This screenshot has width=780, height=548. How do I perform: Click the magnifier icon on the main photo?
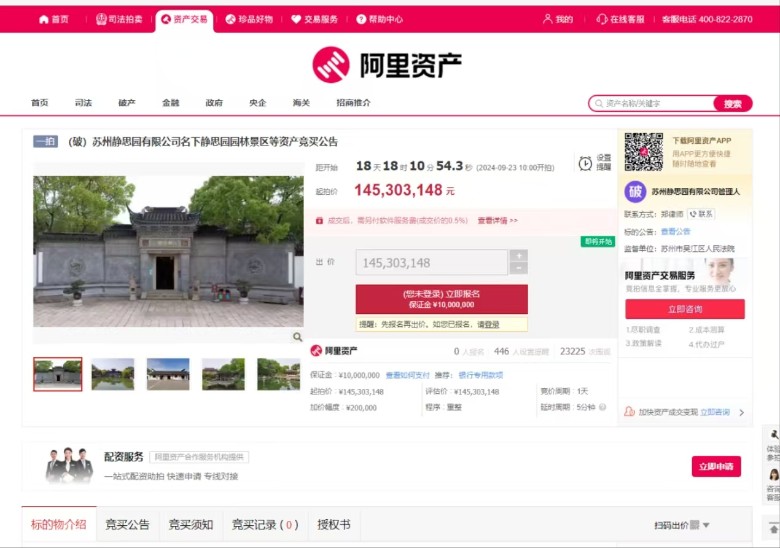pos(297,337)
